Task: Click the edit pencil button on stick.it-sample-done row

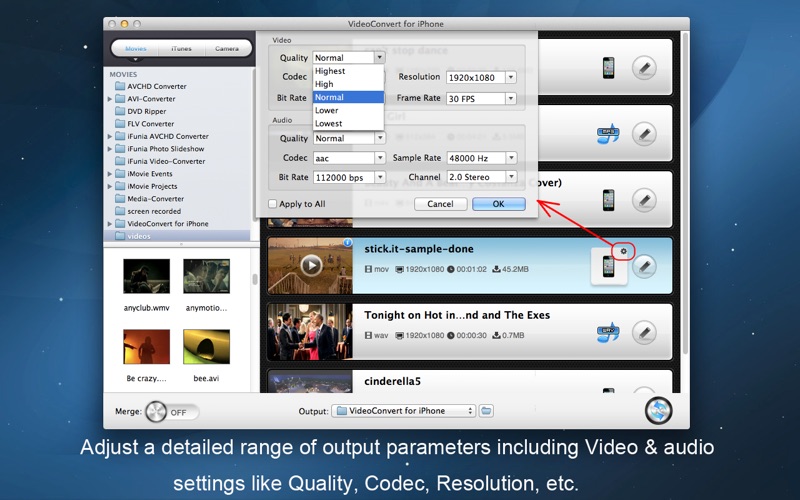Action: [644, 266]
